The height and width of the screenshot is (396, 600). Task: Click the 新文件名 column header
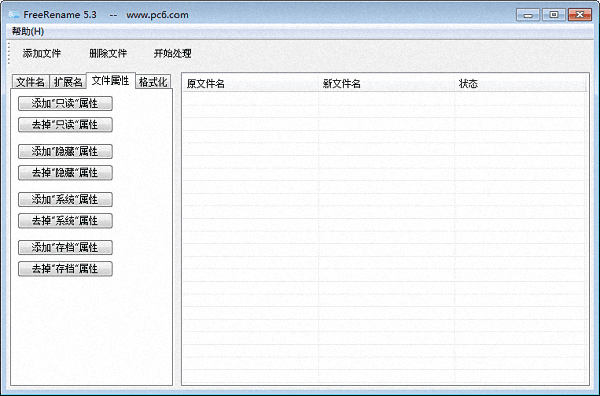[x=386, y=83]
